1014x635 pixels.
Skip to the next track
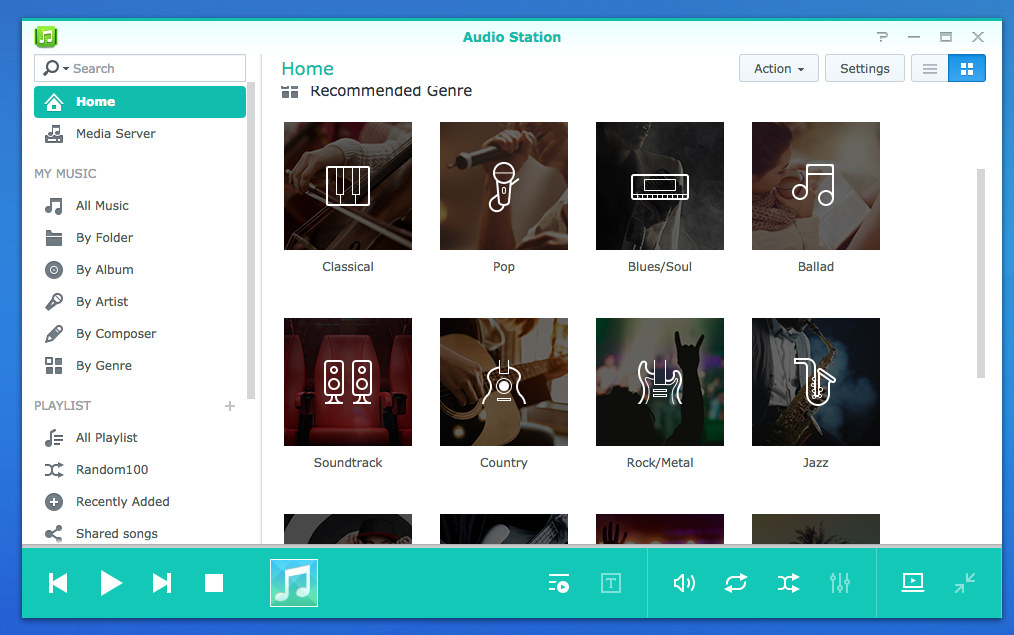(x=162, y=583)
